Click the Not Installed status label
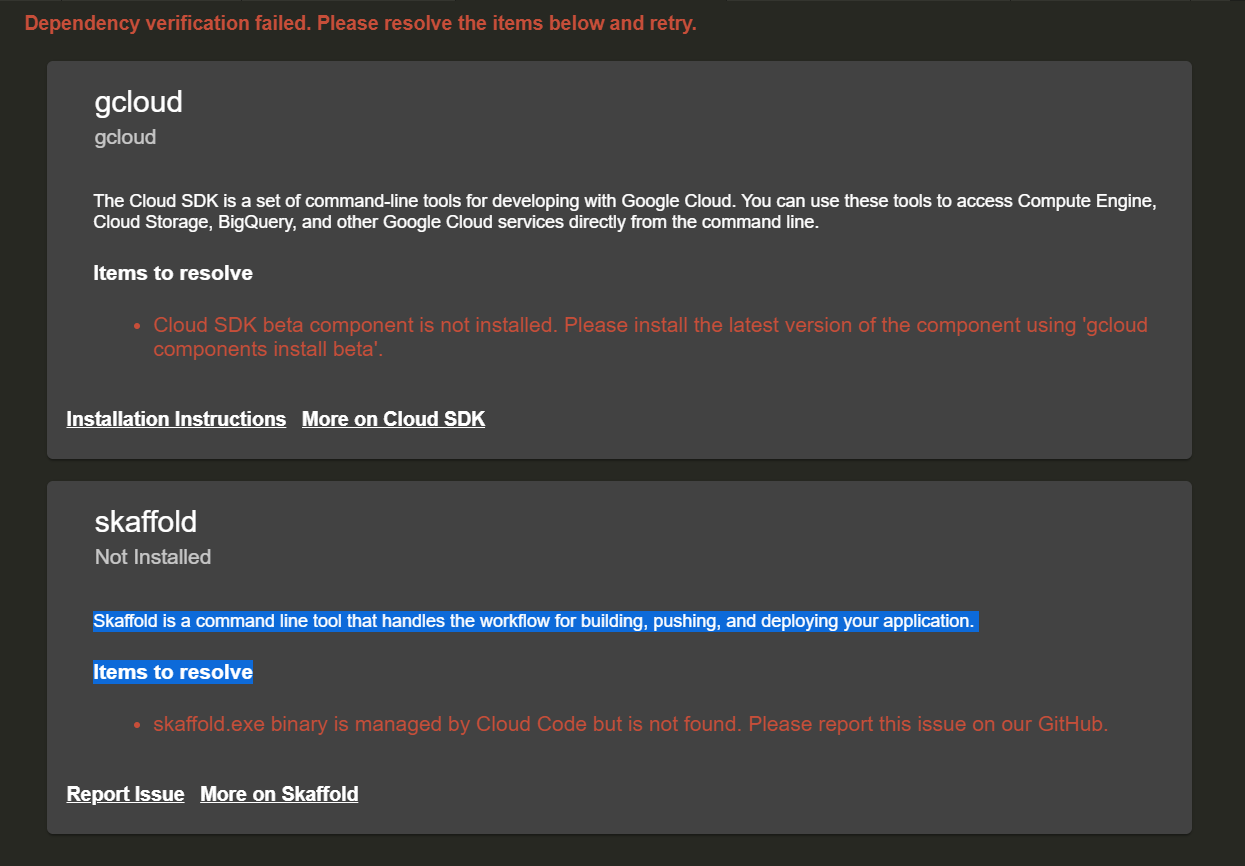Viewport: 1245px width, 866px height. click(152, 557)
